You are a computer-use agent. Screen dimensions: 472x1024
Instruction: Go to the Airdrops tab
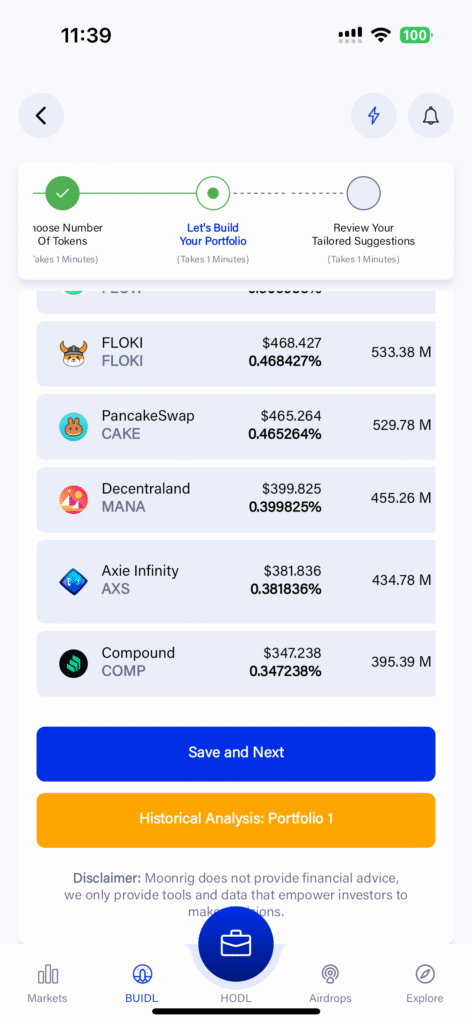pyautogui.click(x=330, y=984)
